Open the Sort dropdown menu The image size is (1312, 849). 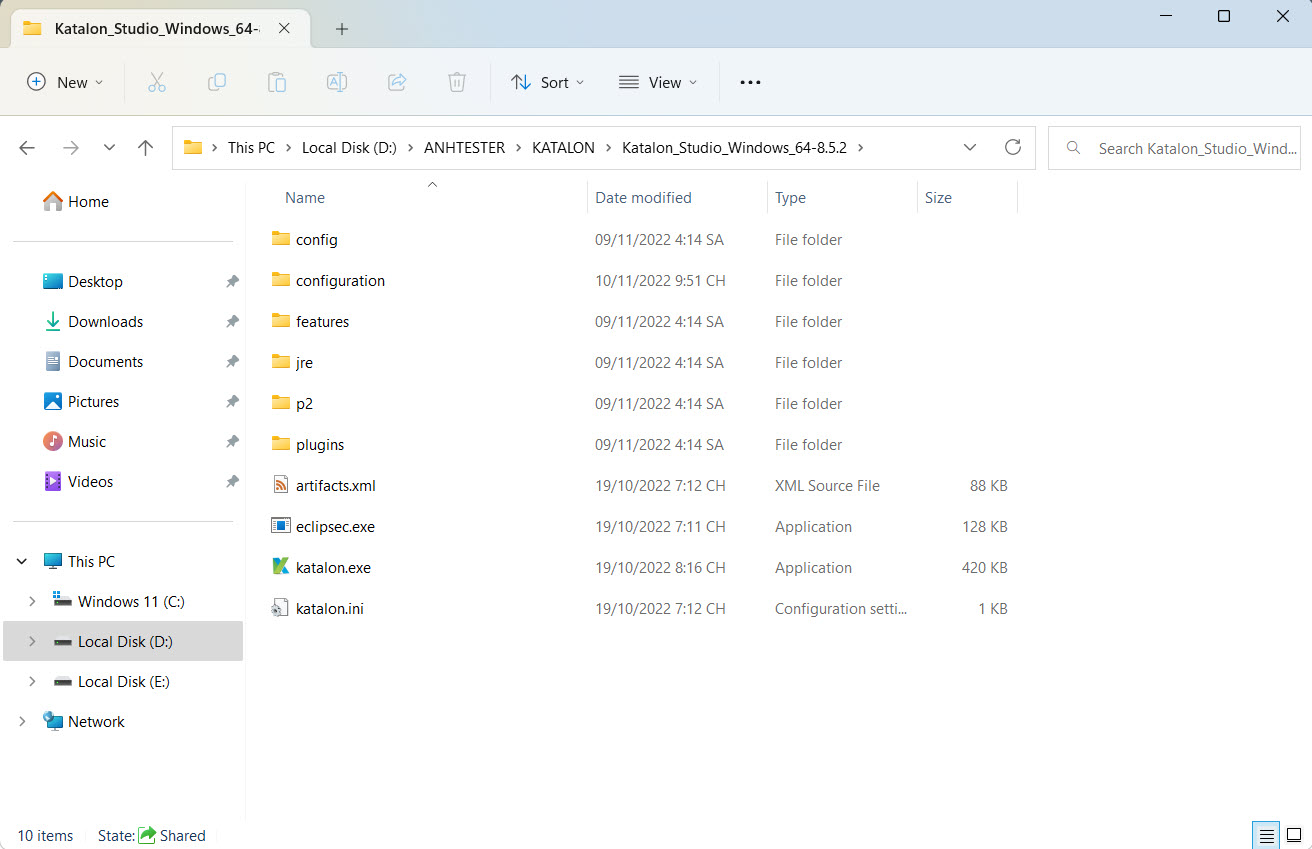[x=548, y=82]
